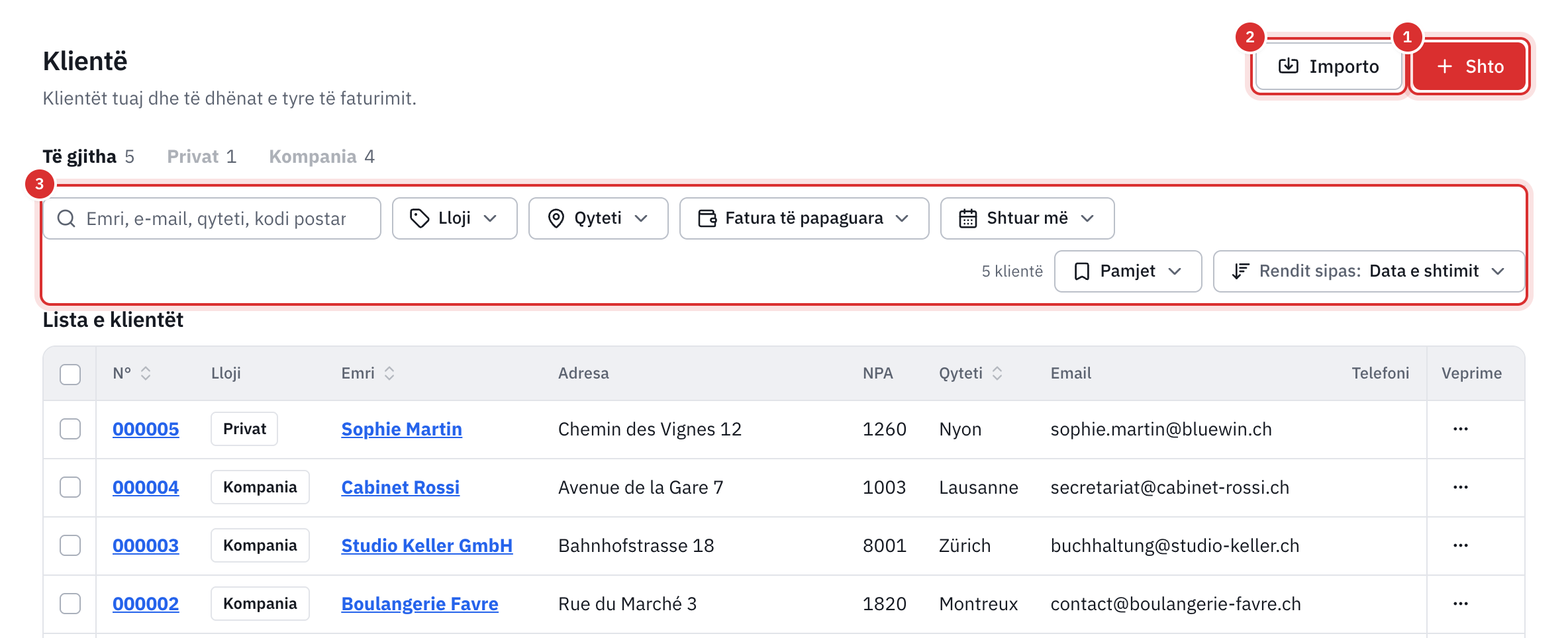Screen dimensions: 1568x638
Task: Open actions menu for Studio Keller GmbH
Action: pos(1461,545)
